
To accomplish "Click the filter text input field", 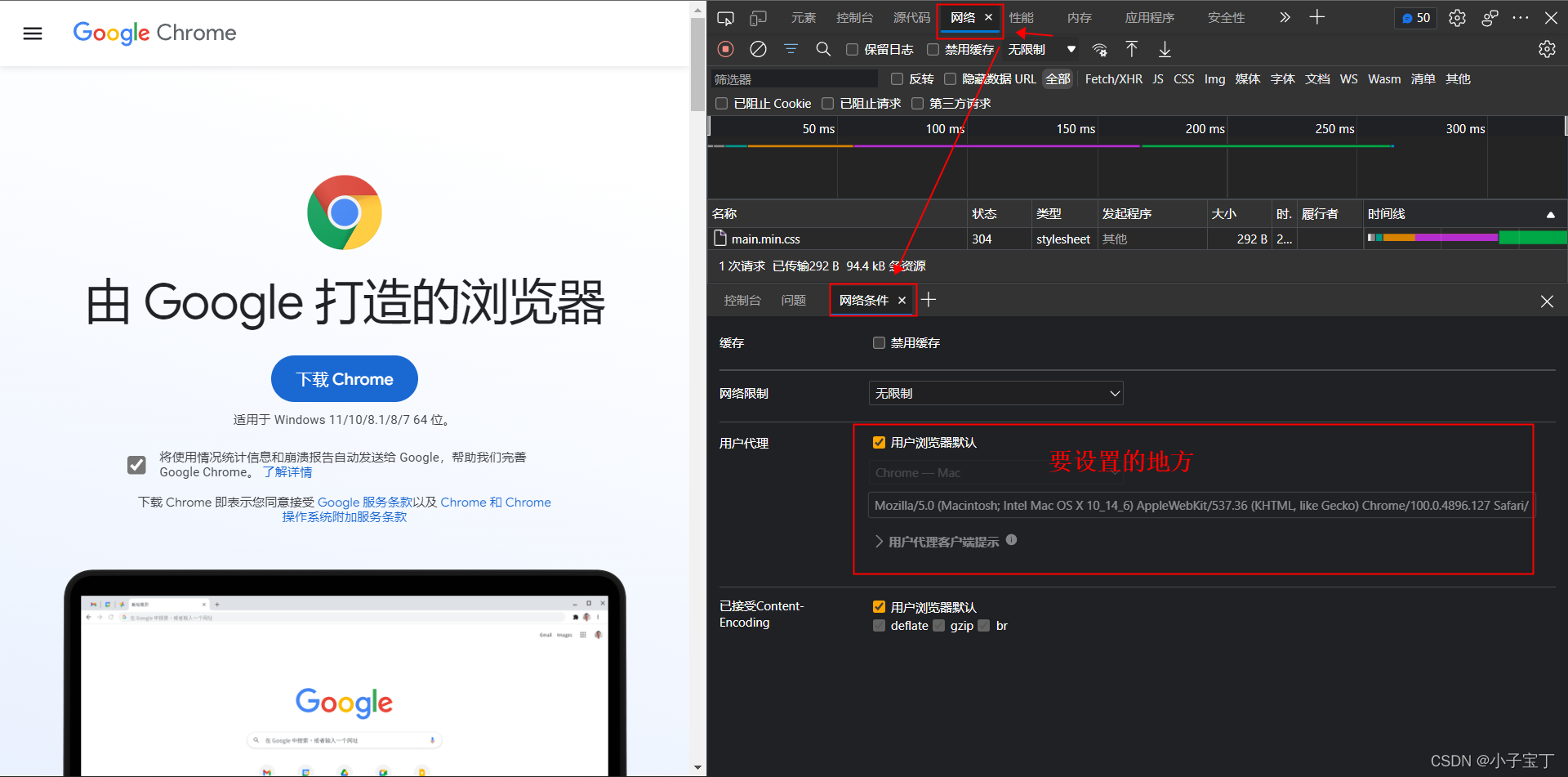I will pyautogui.click(x=794, y=79).
